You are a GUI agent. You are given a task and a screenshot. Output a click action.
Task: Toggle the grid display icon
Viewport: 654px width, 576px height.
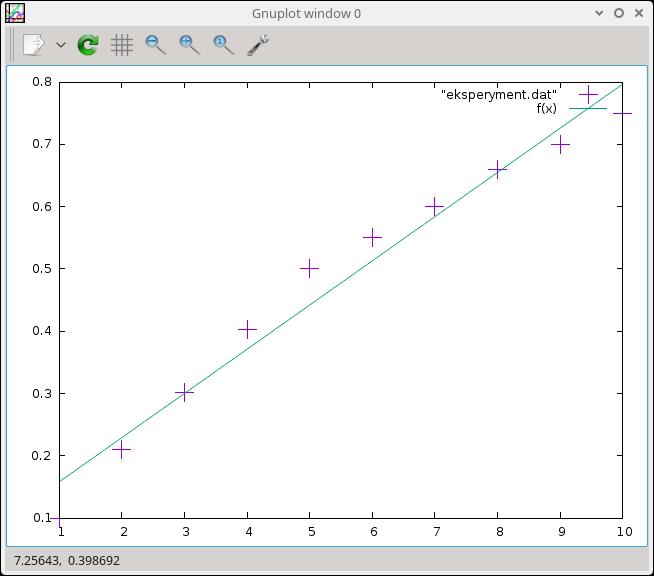(122, 45)
